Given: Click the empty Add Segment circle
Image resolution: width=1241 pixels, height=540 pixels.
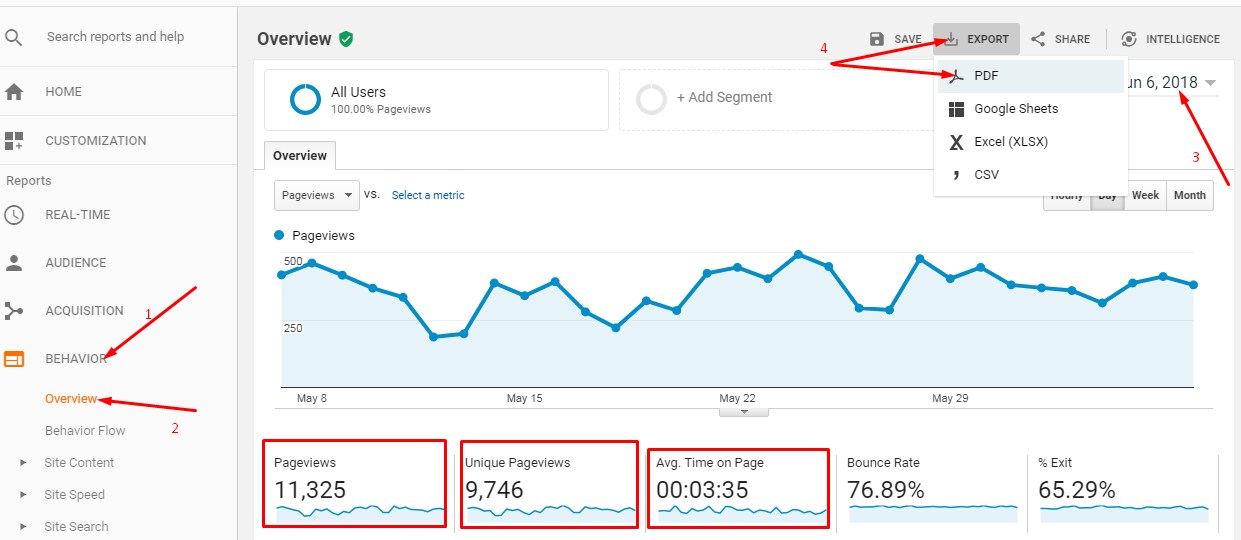Looking at the screenshot, I should [x=652, y=99].
